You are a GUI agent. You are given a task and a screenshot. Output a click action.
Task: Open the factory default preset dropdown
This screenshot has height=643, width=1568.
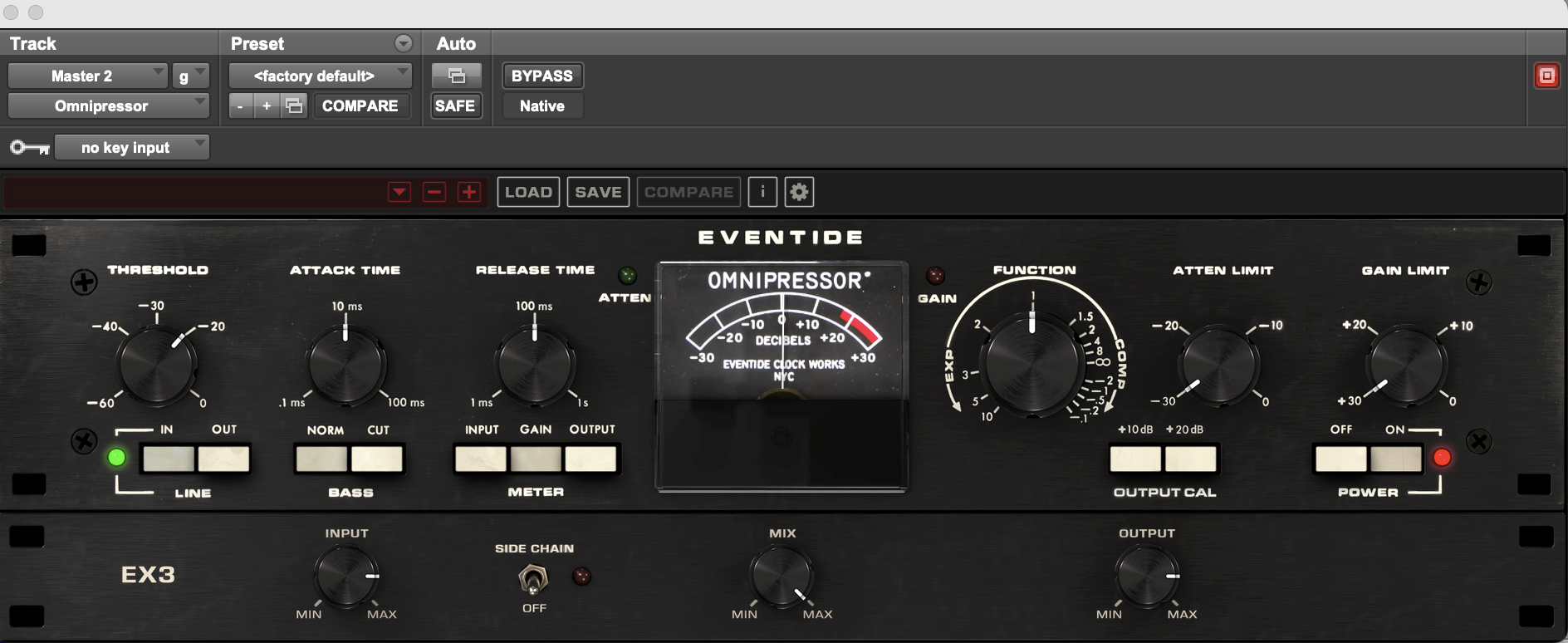(321, 76)
